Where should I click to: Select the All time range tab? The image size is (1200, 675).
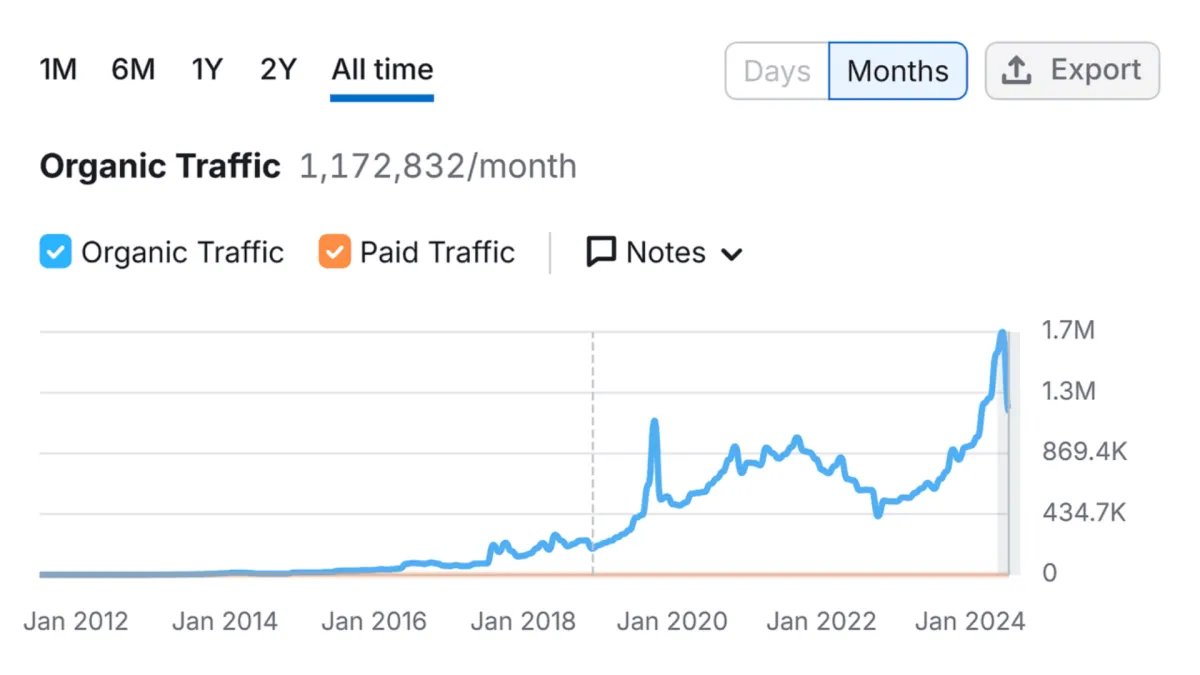[382, 70]
